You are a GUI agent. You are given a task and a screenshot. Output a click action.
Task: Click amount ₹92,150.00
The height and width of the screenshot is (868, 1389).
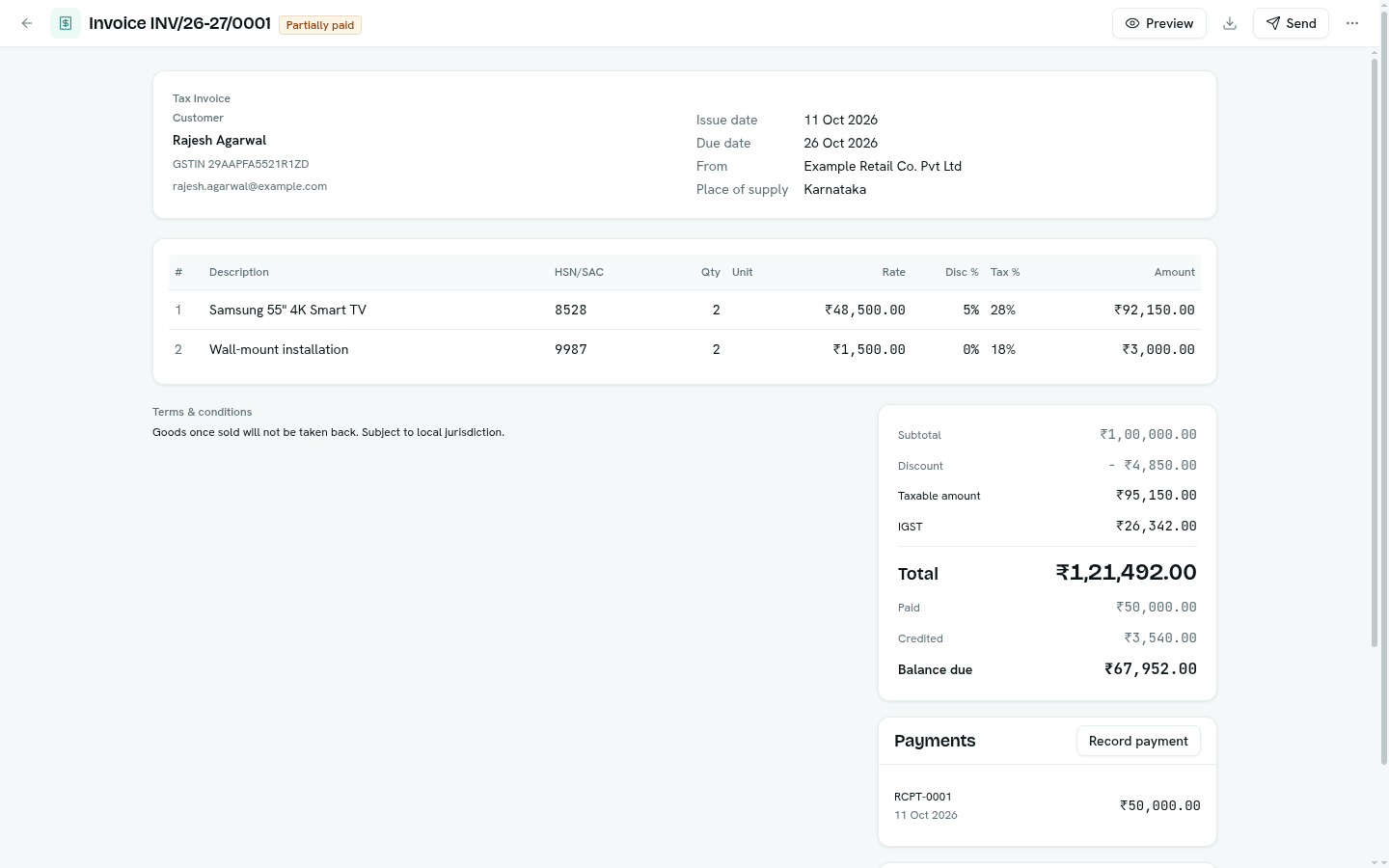coord(1155,310)
